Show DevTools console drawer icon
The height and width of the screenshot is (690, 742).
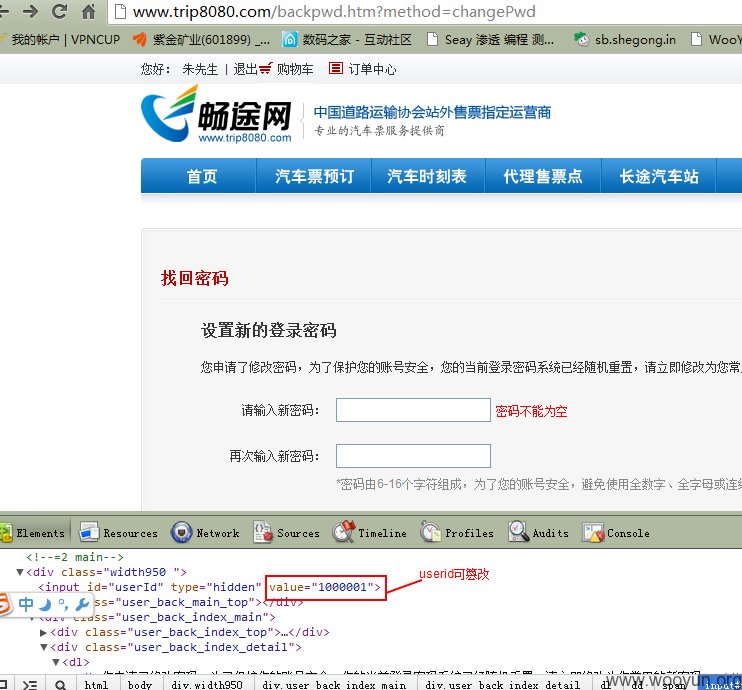[x=30, y=684]
